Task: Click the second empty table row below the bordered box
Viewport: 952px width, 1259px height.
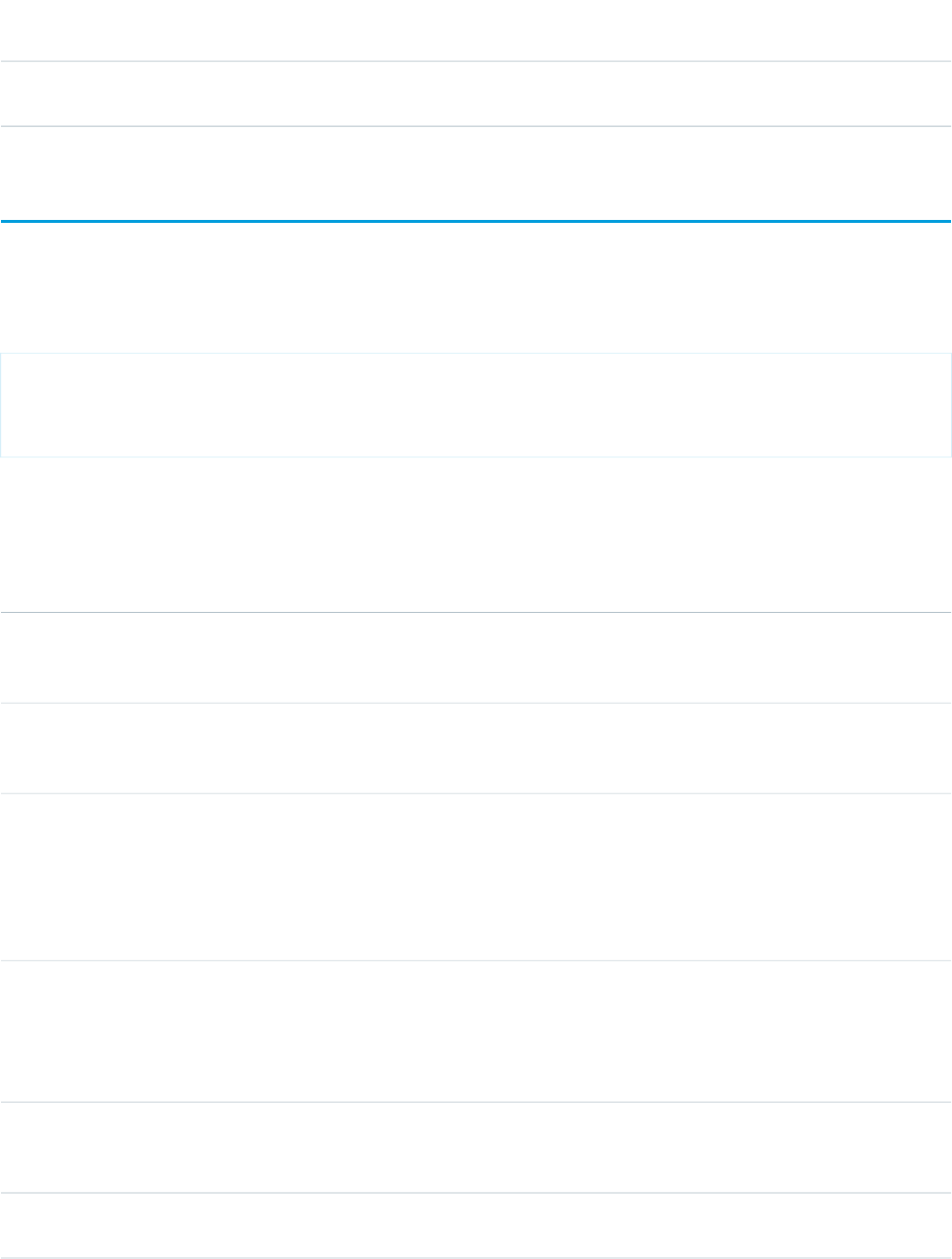Action: 476,748
